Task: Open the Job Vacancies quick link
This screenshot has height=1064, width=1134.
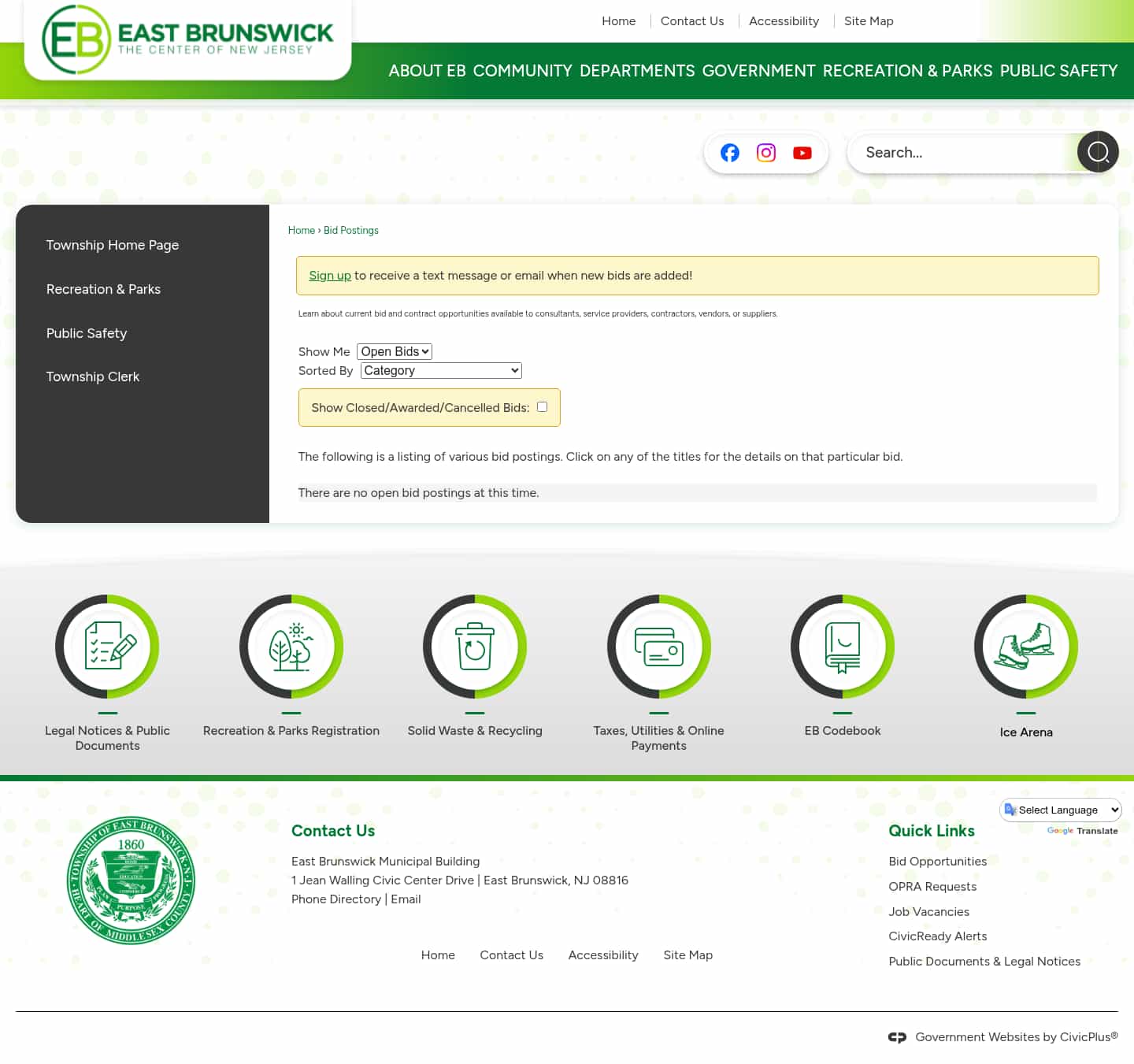Action: 929,912
